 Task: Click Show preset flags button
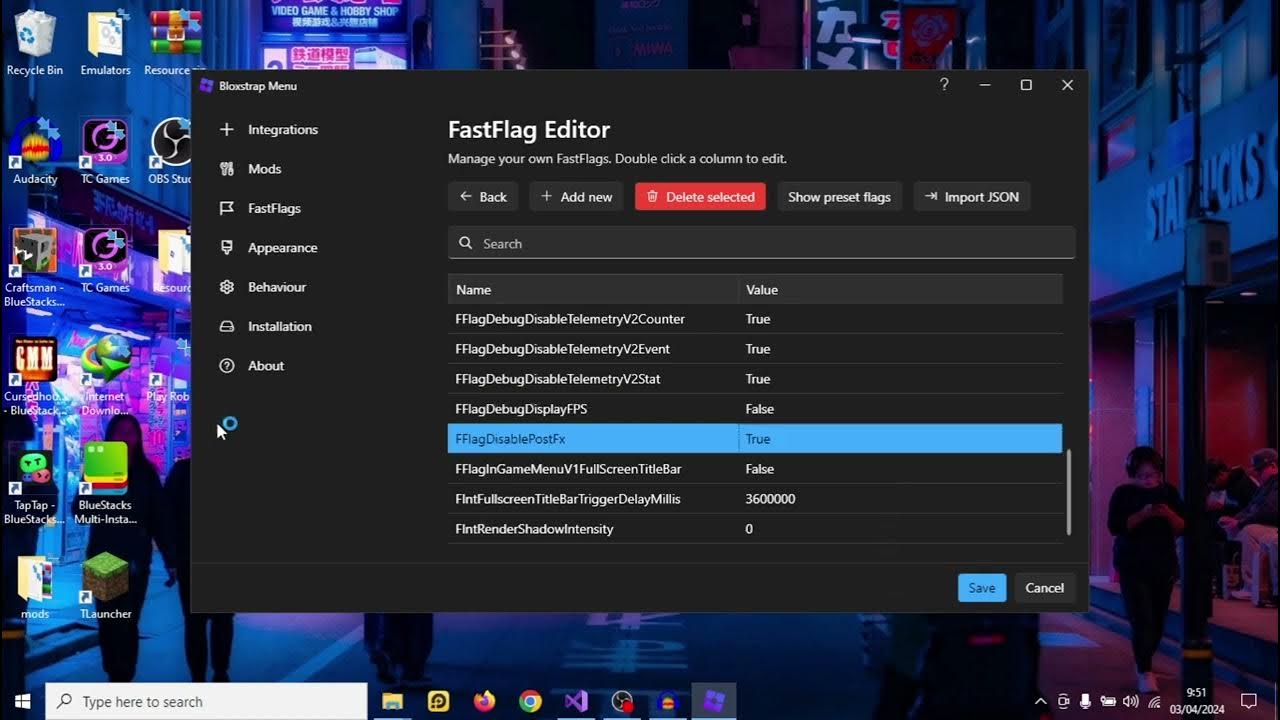[x=839, y=197]
